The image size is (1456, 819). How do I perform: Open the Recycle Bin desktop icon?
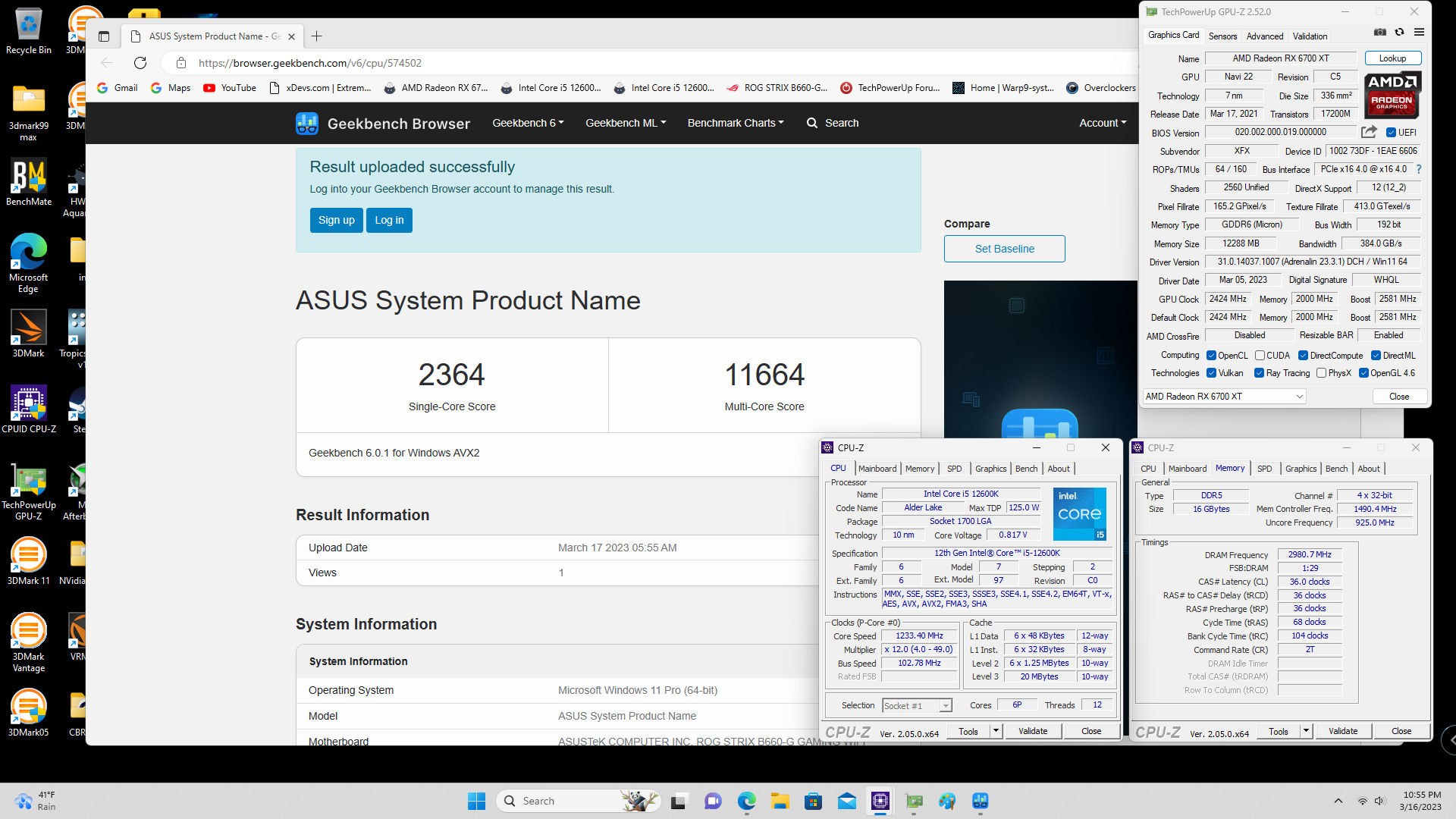(29, 31)
